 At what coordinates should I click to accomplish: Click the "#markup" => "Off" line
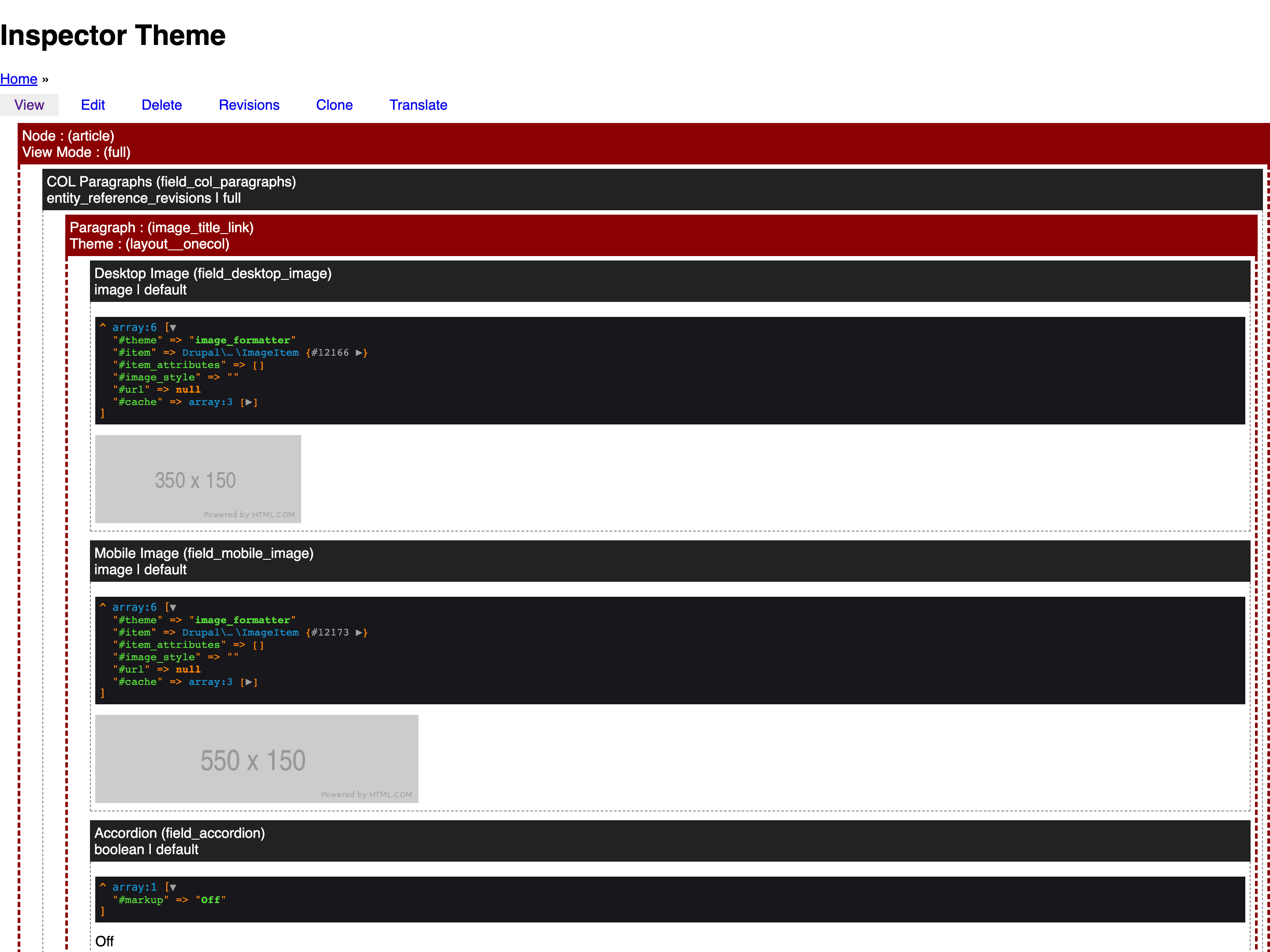[x=169, y=900]
